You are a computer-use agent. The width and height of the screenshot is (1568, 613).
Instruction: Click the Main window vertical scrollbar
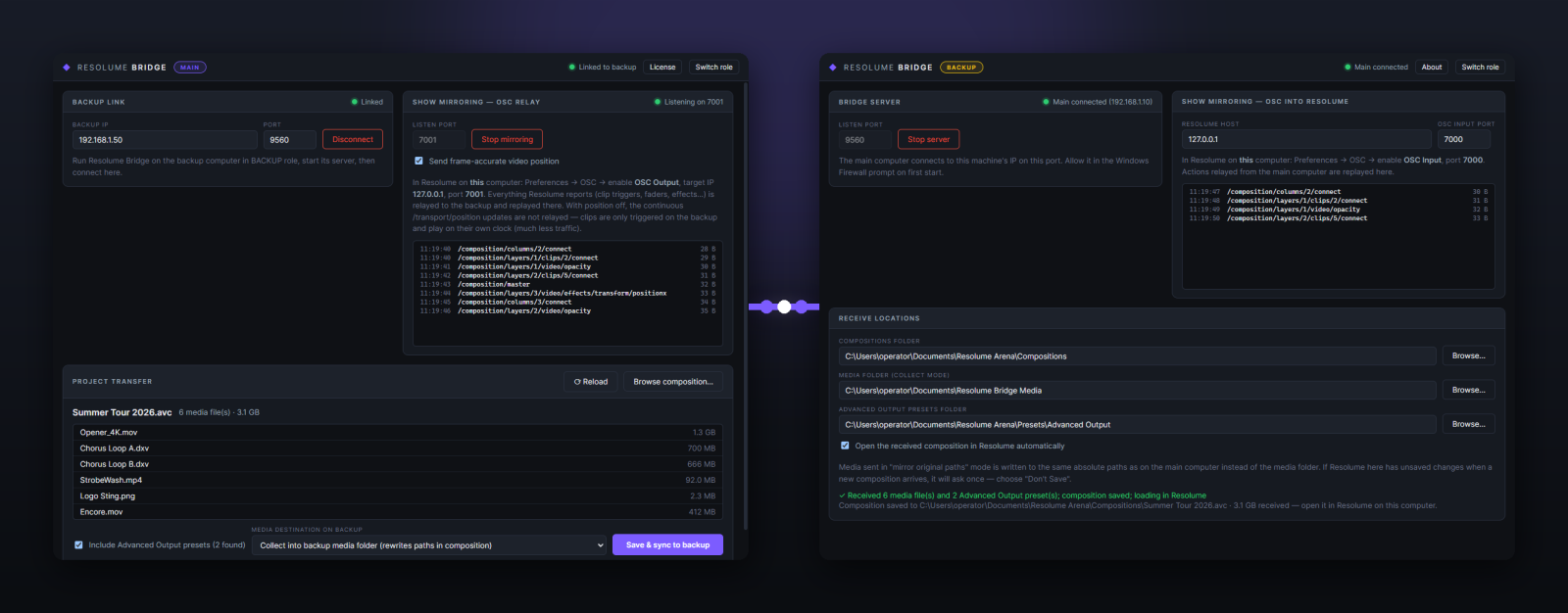click(746, 306)
